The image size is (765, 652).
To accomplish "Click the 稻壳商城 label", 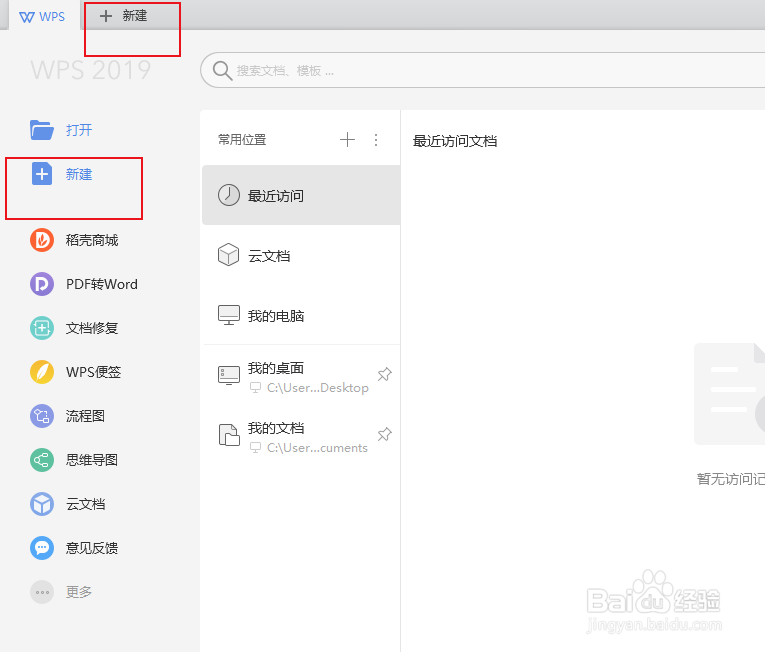I will [92, 240].
